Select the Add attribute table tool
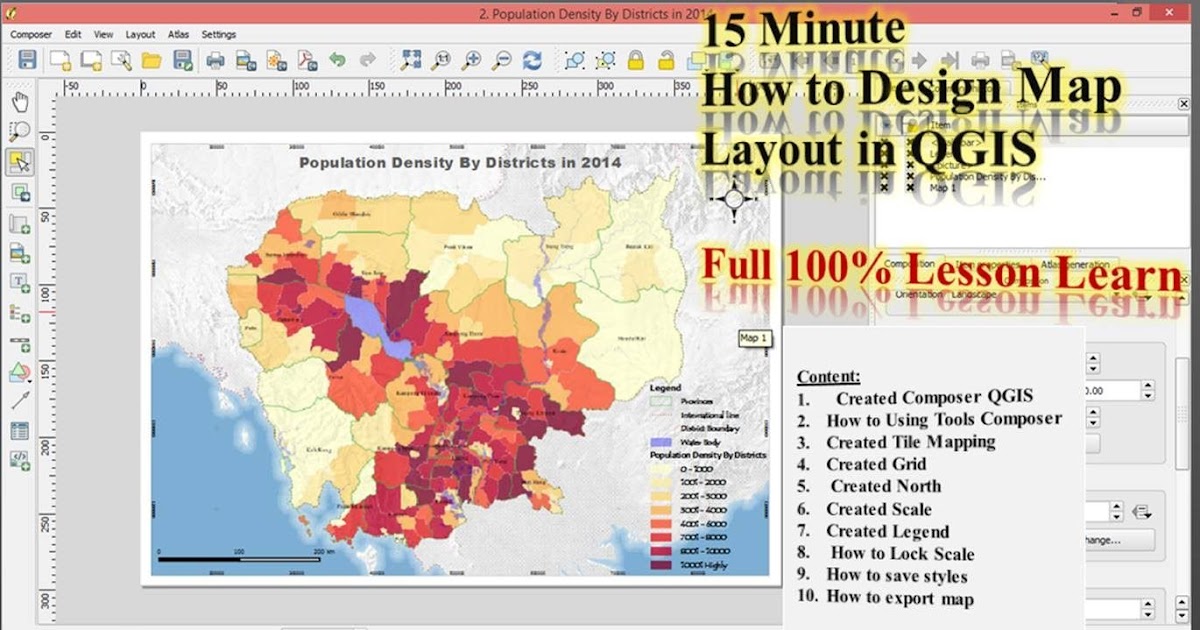The image size is (1200, 630). point(20,431)
